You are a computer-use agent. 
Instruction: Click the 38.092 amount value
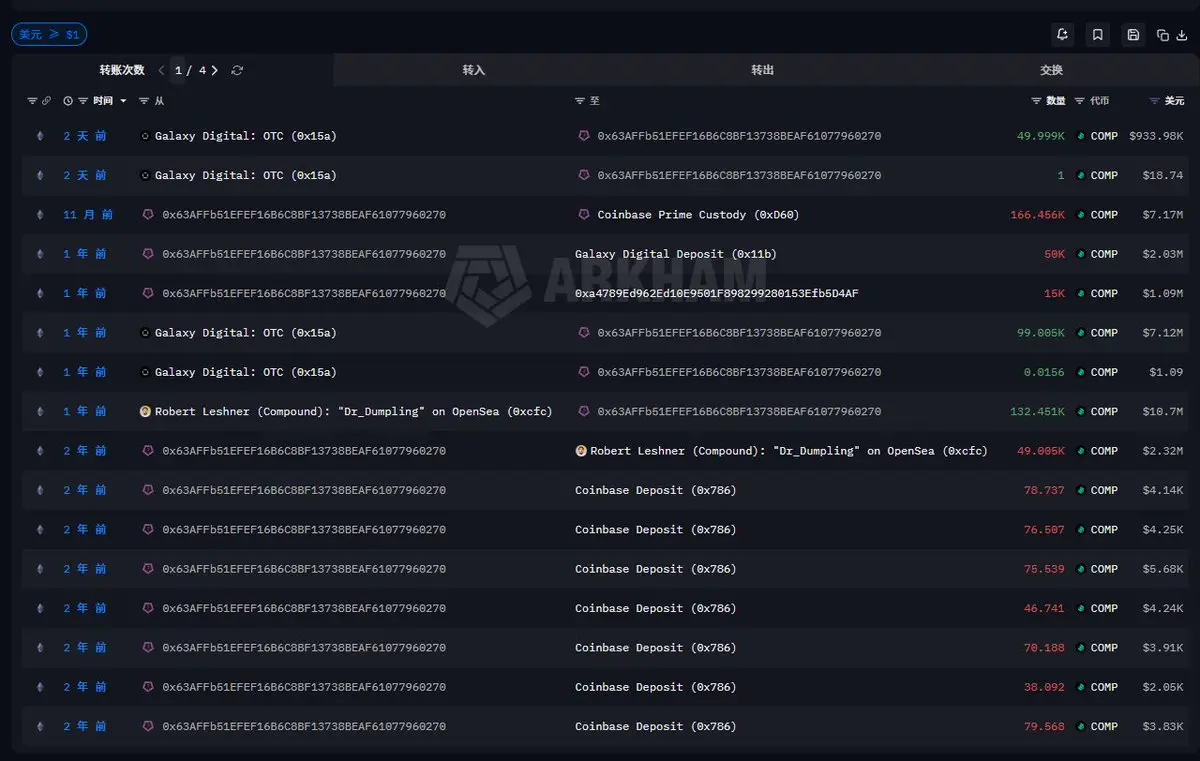point(1044,687)
